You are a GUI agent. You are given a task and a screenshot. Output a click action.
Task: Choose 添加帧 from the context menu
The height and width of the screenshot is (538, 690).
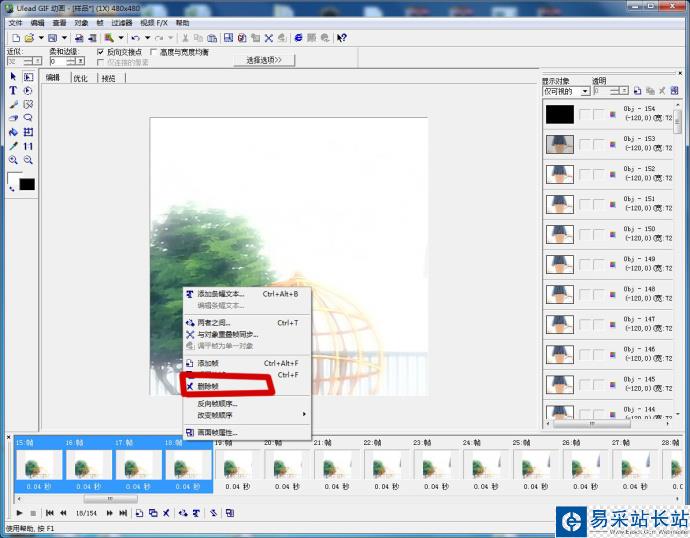click(247, 363)
